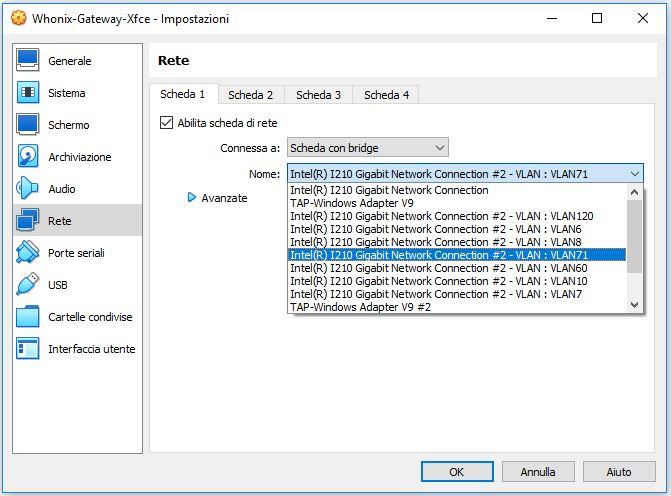Open the Connessa a dropdown
Image resolution: width=671 pixels, height=496 pixels.
pyautogui.click(x=368, y=148)
